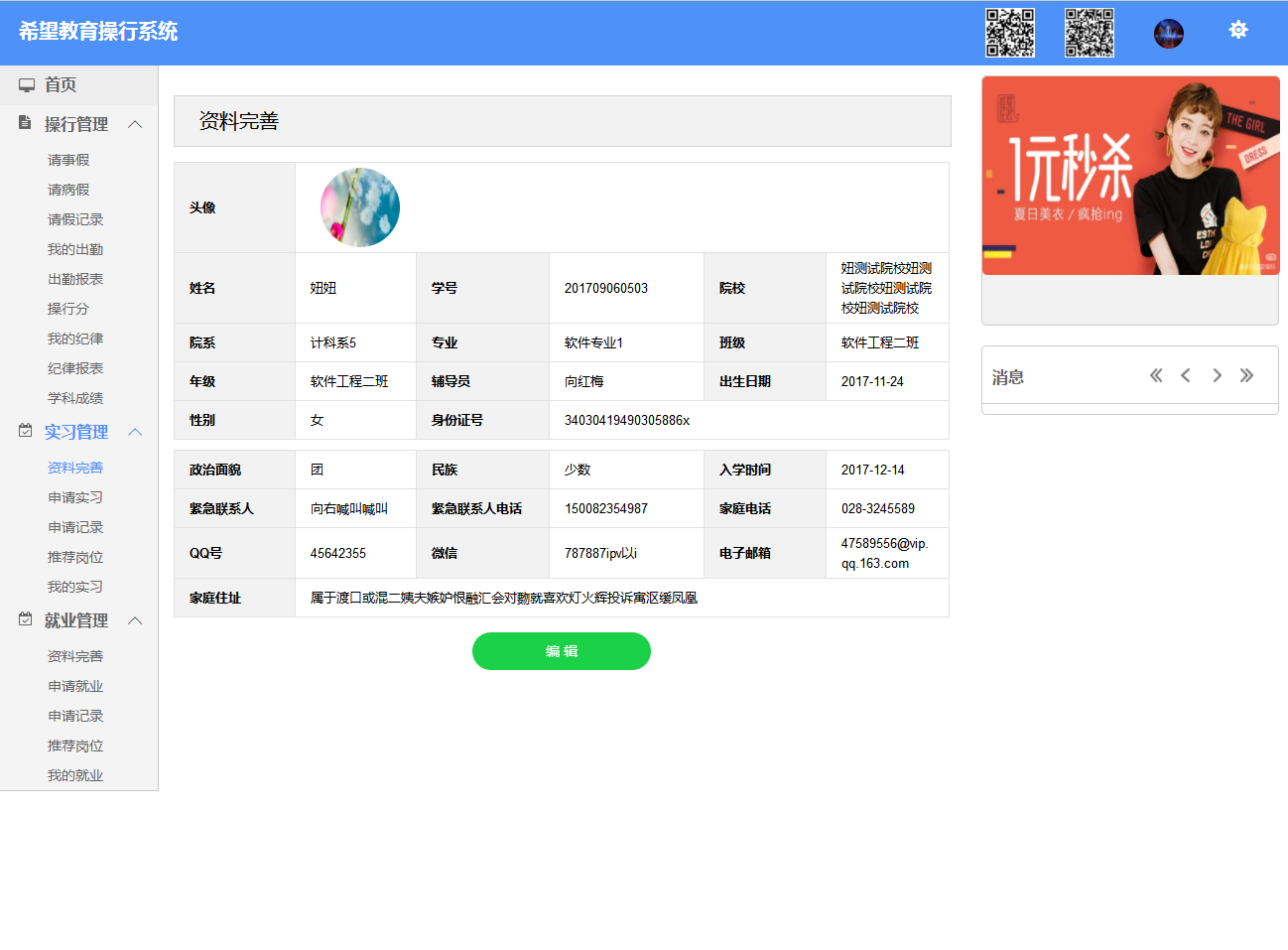Collapse the 实习管理 menu section

tap(136, 432)
